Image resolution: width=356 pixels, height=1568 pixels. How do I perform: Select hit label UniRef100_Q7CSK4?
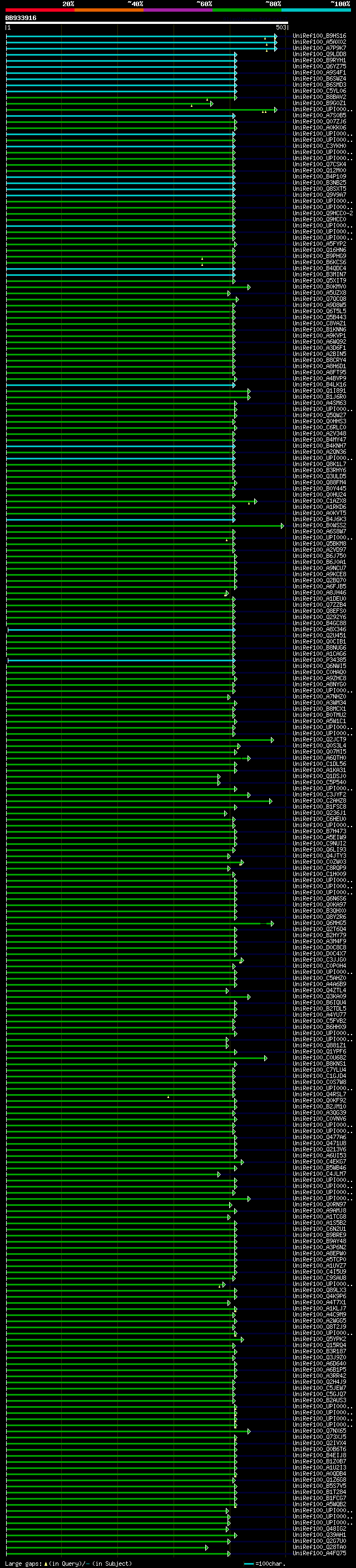319,164
